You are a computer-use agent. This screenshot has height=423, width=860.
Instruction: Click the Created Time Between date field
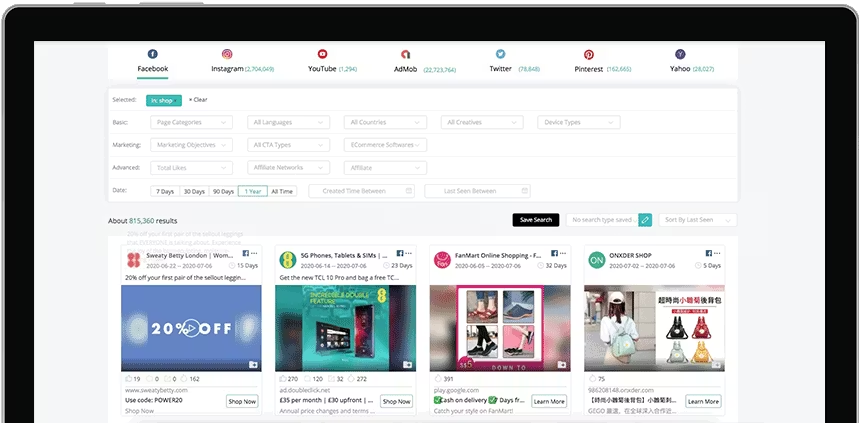[361, 191]
